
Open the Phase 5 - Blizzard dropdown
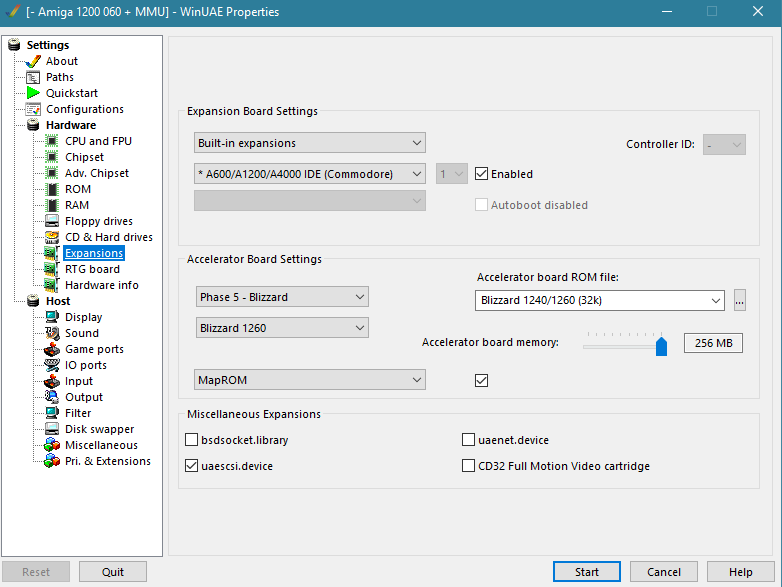(282, 297)
